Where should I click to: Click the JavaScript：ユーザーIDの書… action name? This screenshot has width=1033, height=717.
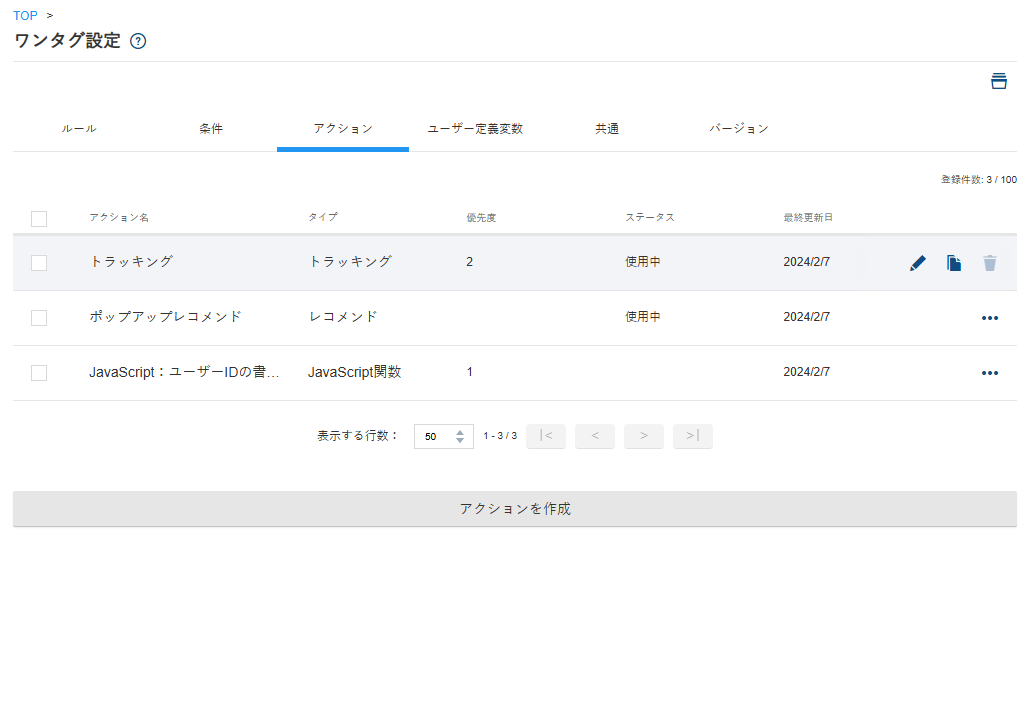click(x=184, y=372)
